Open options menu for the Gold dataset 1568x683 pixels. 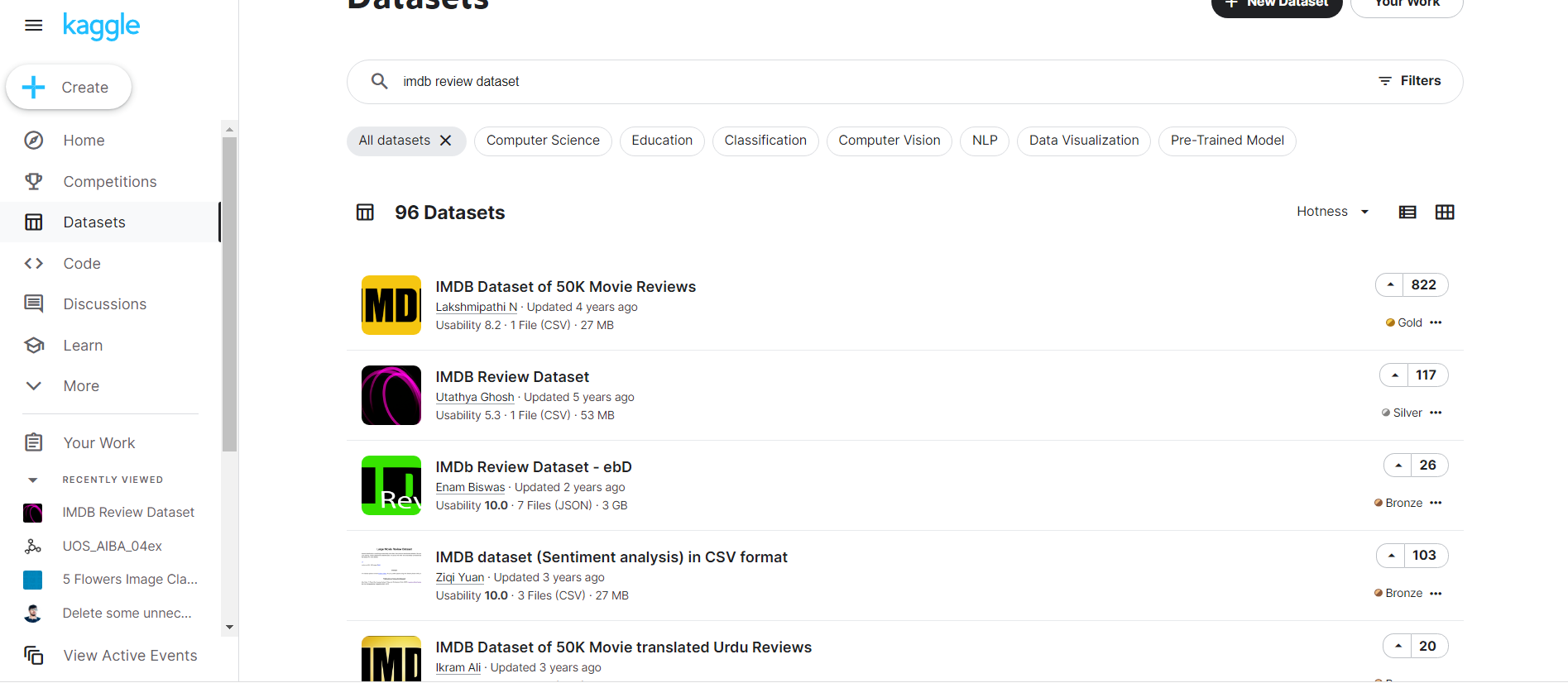point(1436,322)
